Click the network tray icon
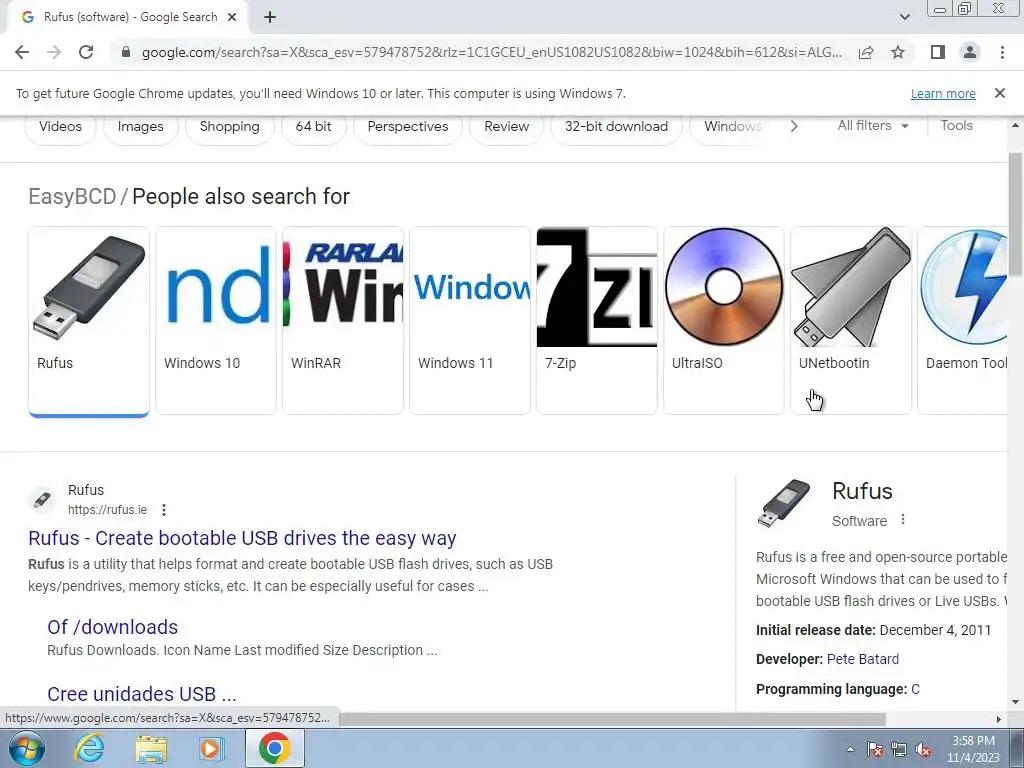 (899, 749)
